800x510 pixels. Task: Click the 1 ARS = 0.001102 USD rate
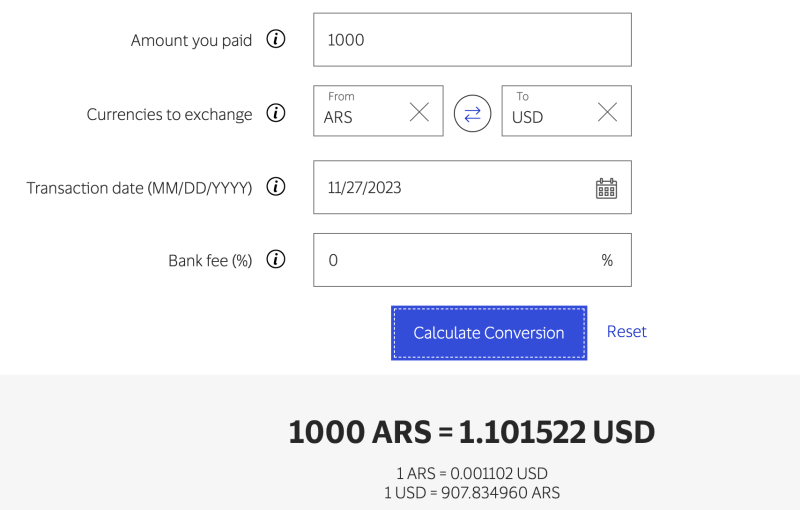(x=471, y=474)
